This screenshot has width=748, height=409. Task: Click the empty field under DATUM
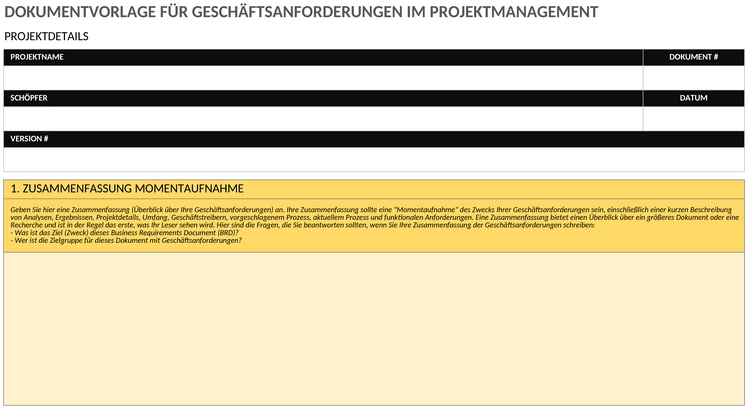click(694, 119)
